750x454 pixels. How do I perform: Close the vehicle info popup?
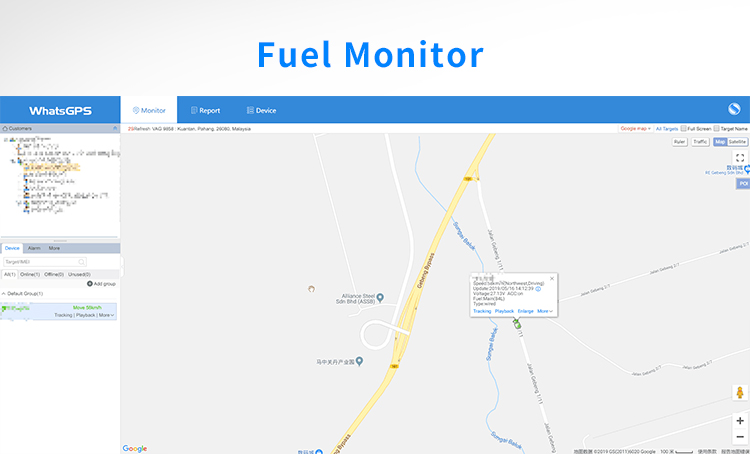(551, 278)
